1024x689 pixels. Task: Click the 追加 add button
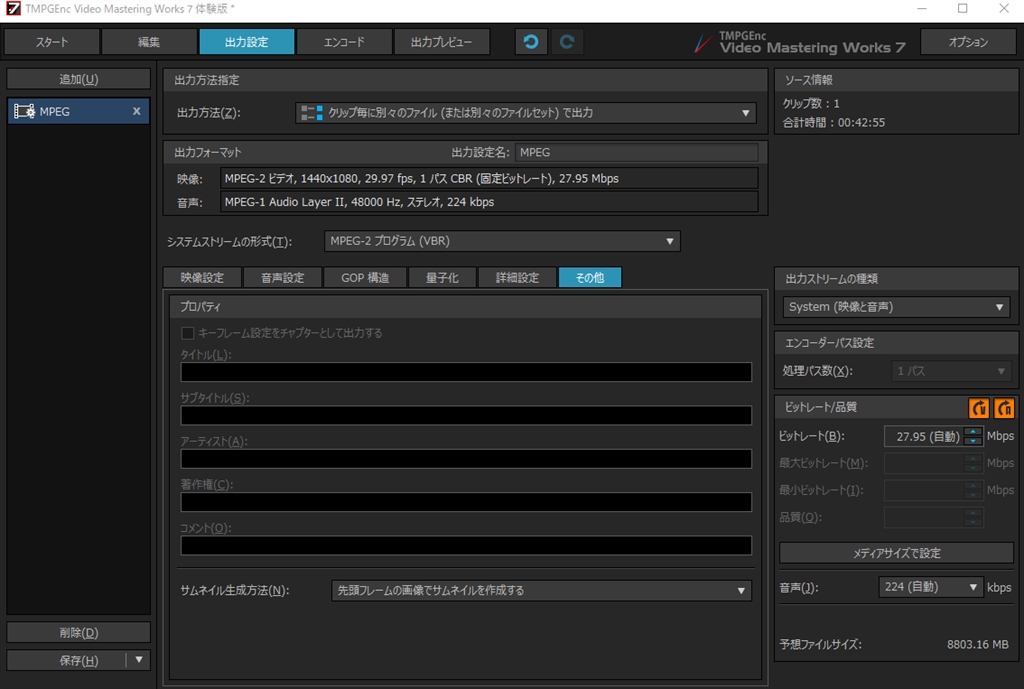[x=77, y=78]
